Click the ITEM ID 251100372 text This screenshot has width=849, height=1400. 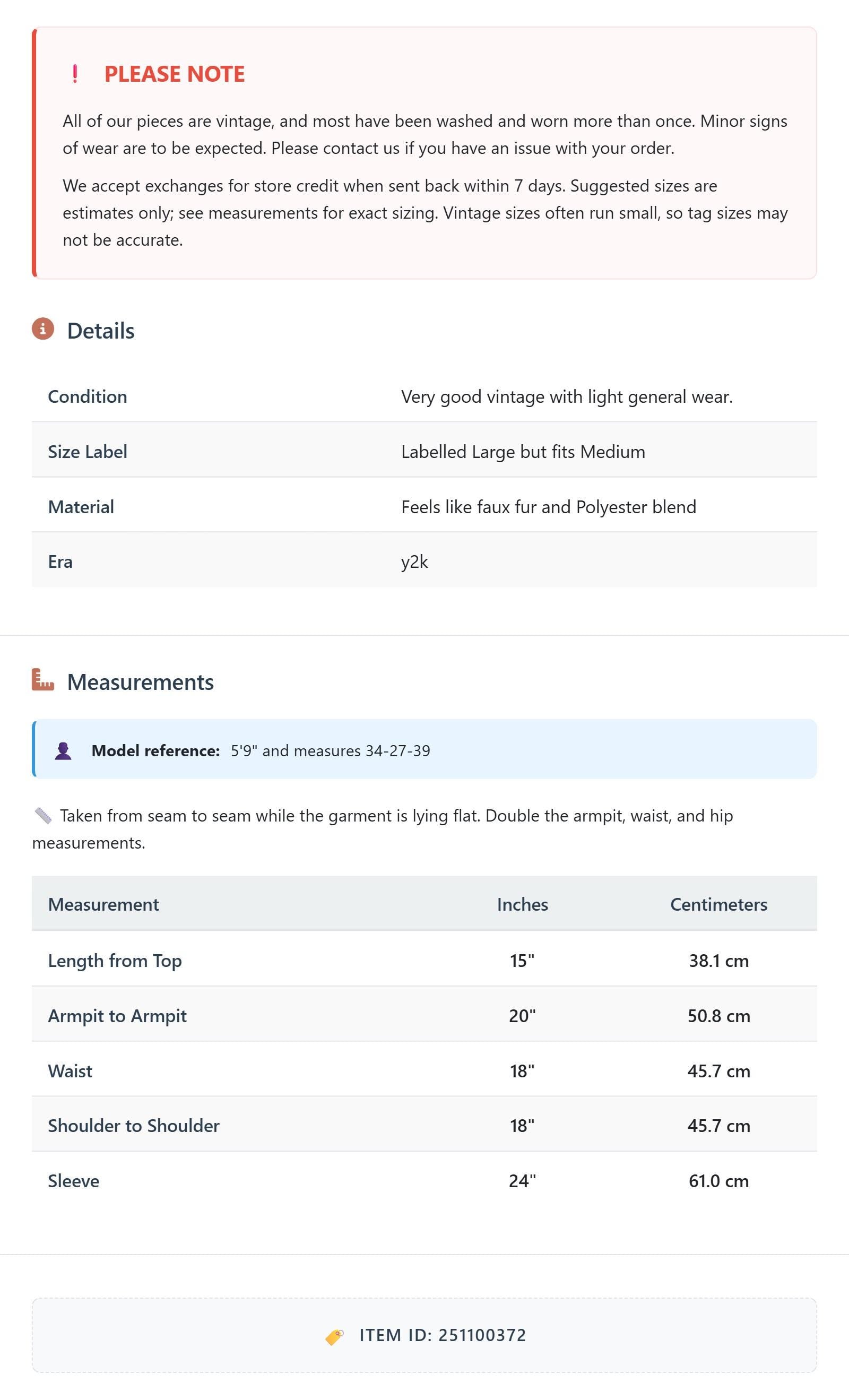pyautogui.click(x=443, y=1335)
